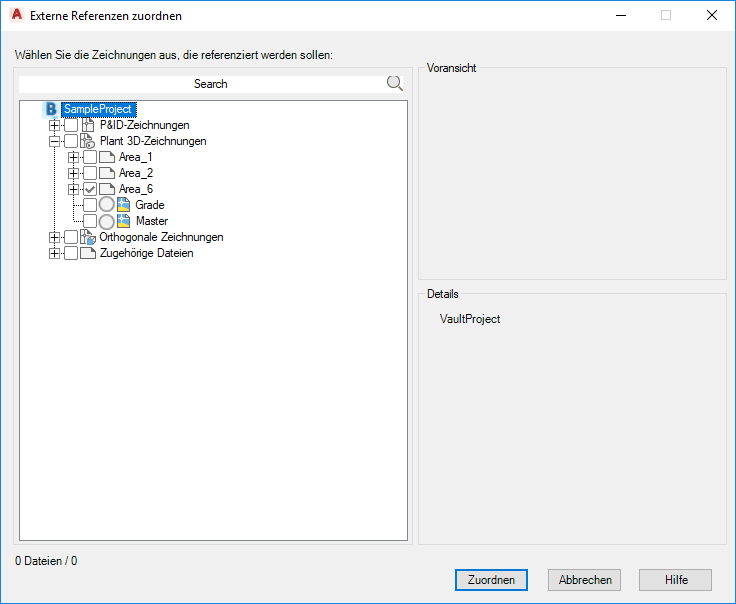Click the VaultProject details text
736x604 pixels.
470,319
